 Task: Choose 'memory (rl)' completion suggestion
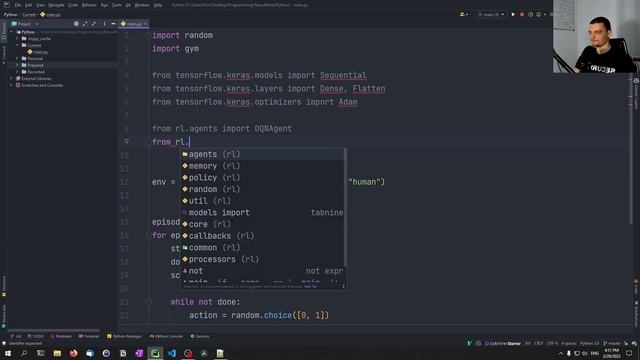click(262, 166)
